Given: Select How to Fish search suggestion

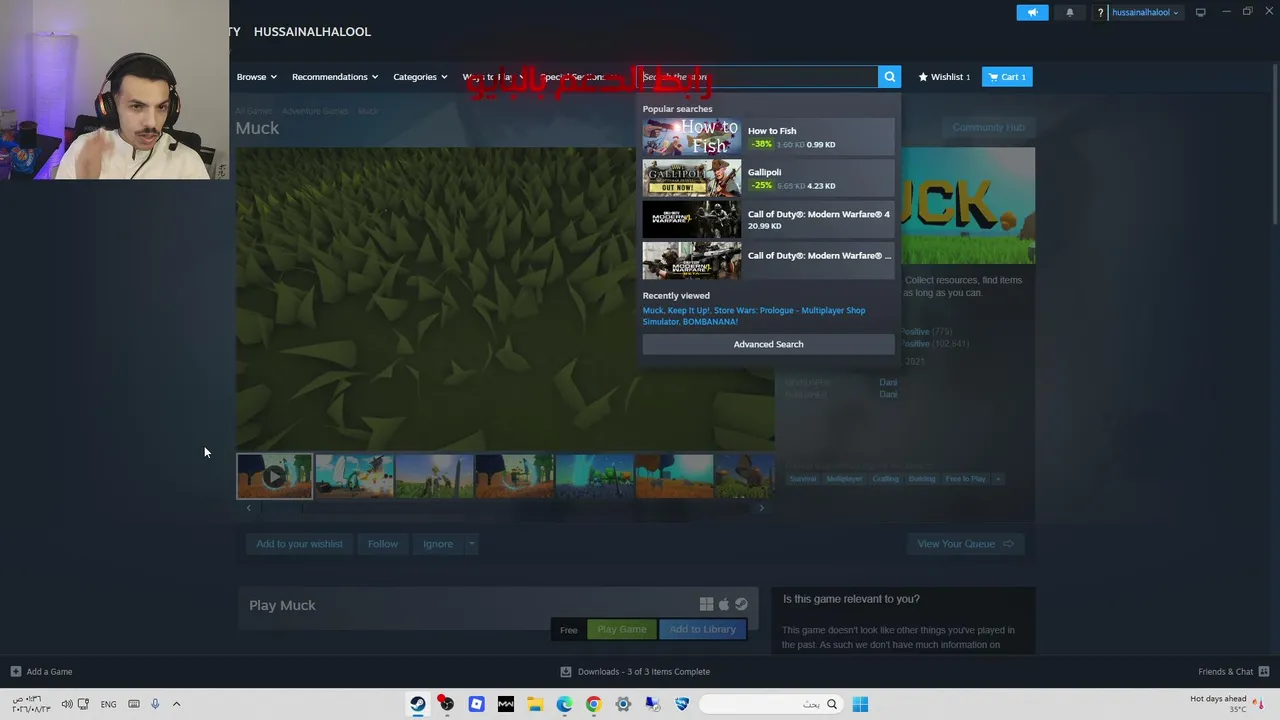Looking at the screenshot, I should [768, 137].
